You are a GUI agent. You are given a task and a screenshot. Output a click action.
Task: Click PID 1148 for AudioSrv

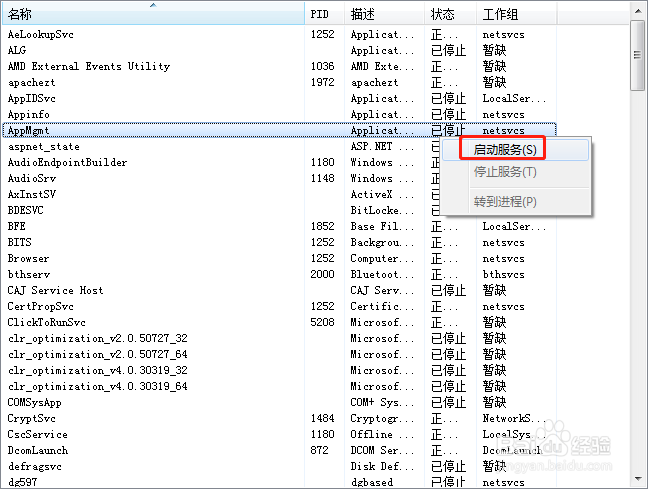[322, 179]
